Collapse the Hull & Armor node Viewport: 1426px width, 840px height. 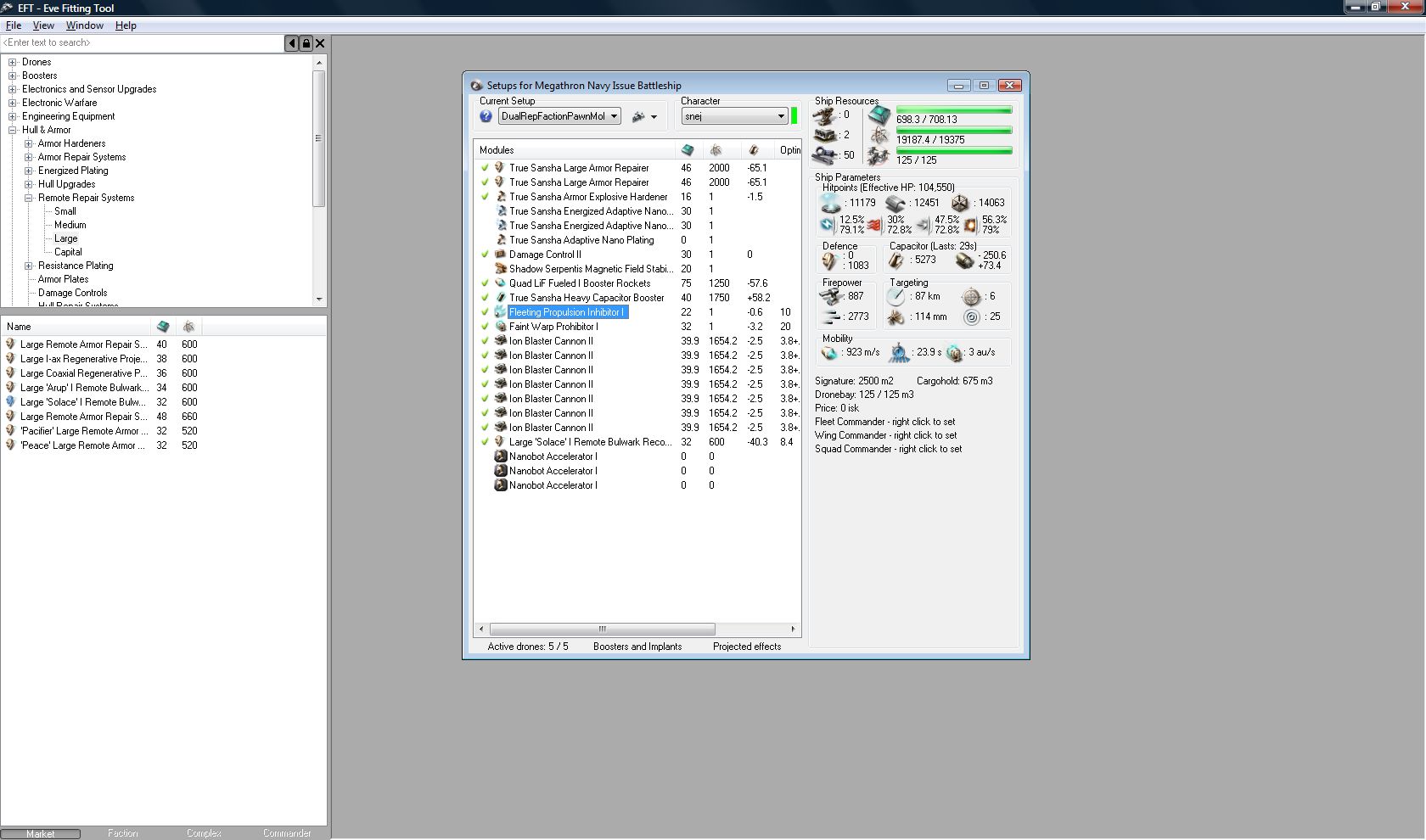pyautogui.click(x=13, y=130)
